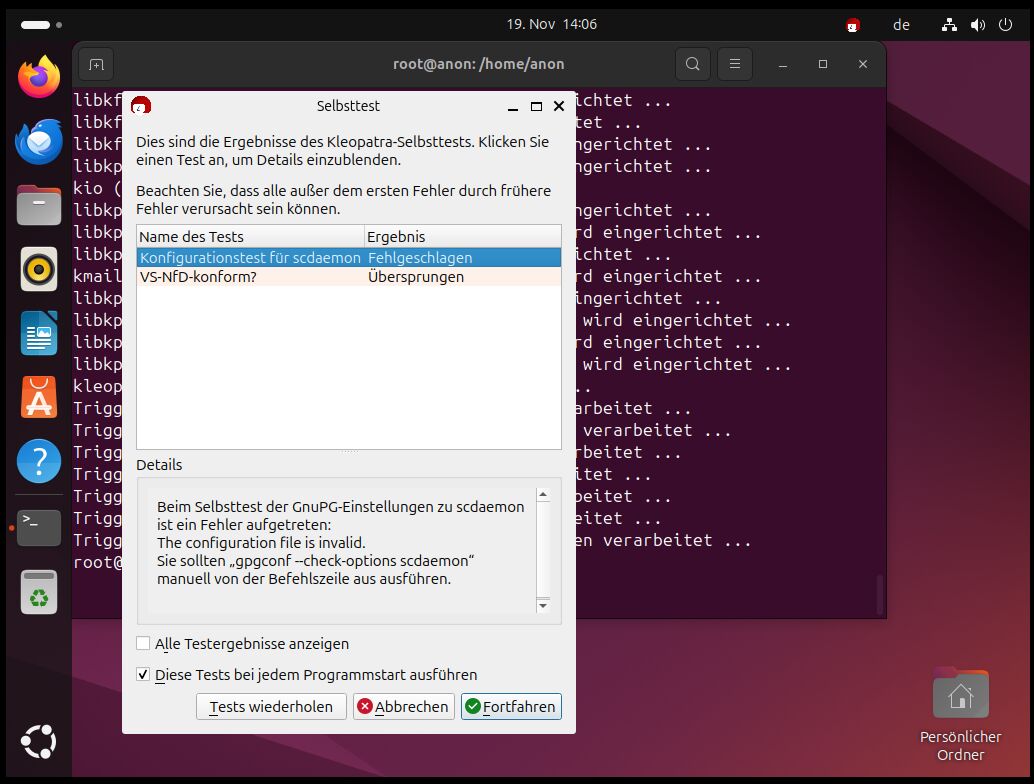This screenshot has width=1034, height=784.
Task: Open the Files manager dock icon
Action: 39,205
